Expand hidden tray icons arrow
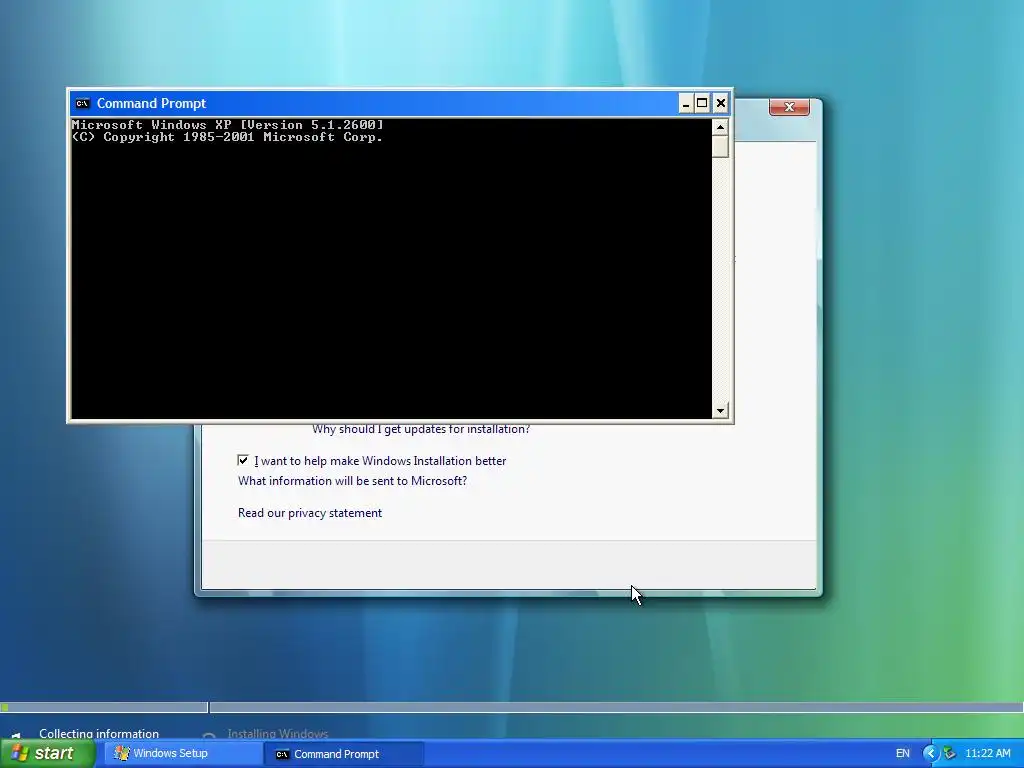1024x768 pixels. 930,754
